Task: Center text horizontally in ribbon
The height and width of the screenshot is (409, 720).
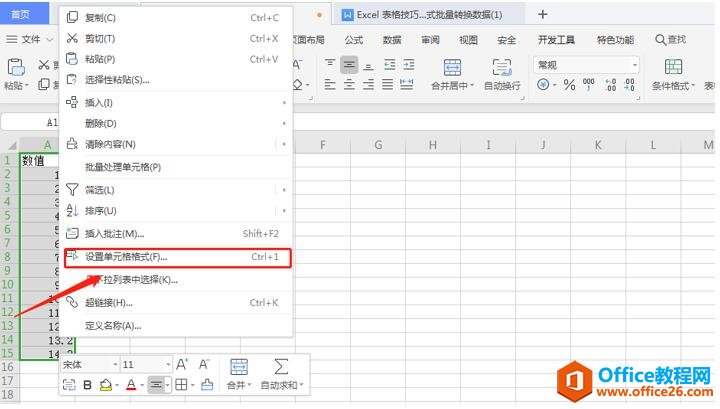Action: (349, 84)
